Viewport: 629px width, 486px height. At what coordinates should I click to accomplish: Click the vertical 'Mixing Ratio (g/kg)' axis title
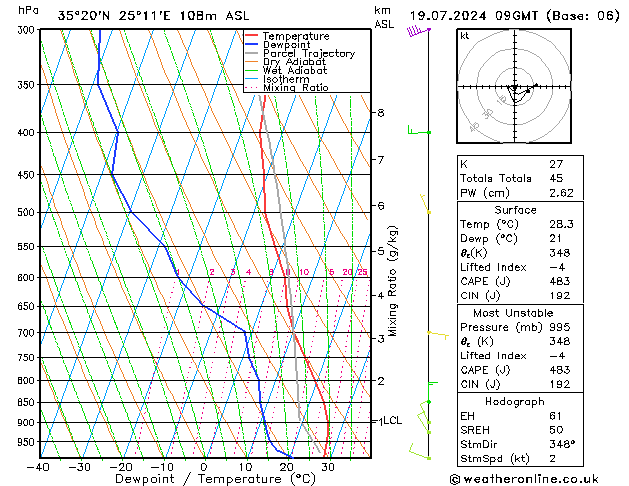[x=392, y=281]
